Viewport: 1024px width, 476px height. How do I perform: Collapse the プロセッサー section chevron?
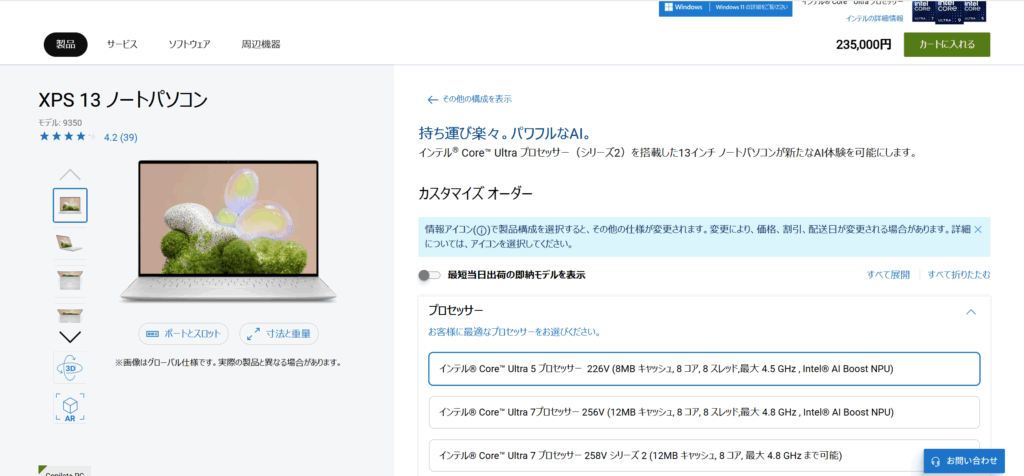(x=970, y=312)
